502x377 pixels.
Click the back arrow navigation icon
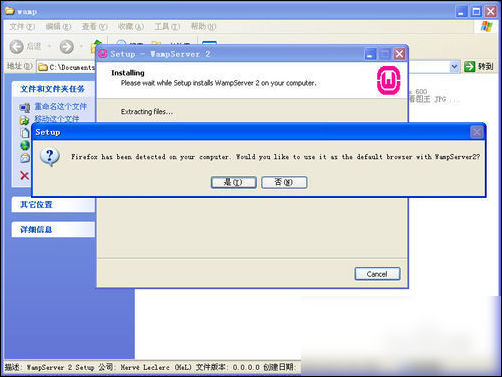(17, 47)
